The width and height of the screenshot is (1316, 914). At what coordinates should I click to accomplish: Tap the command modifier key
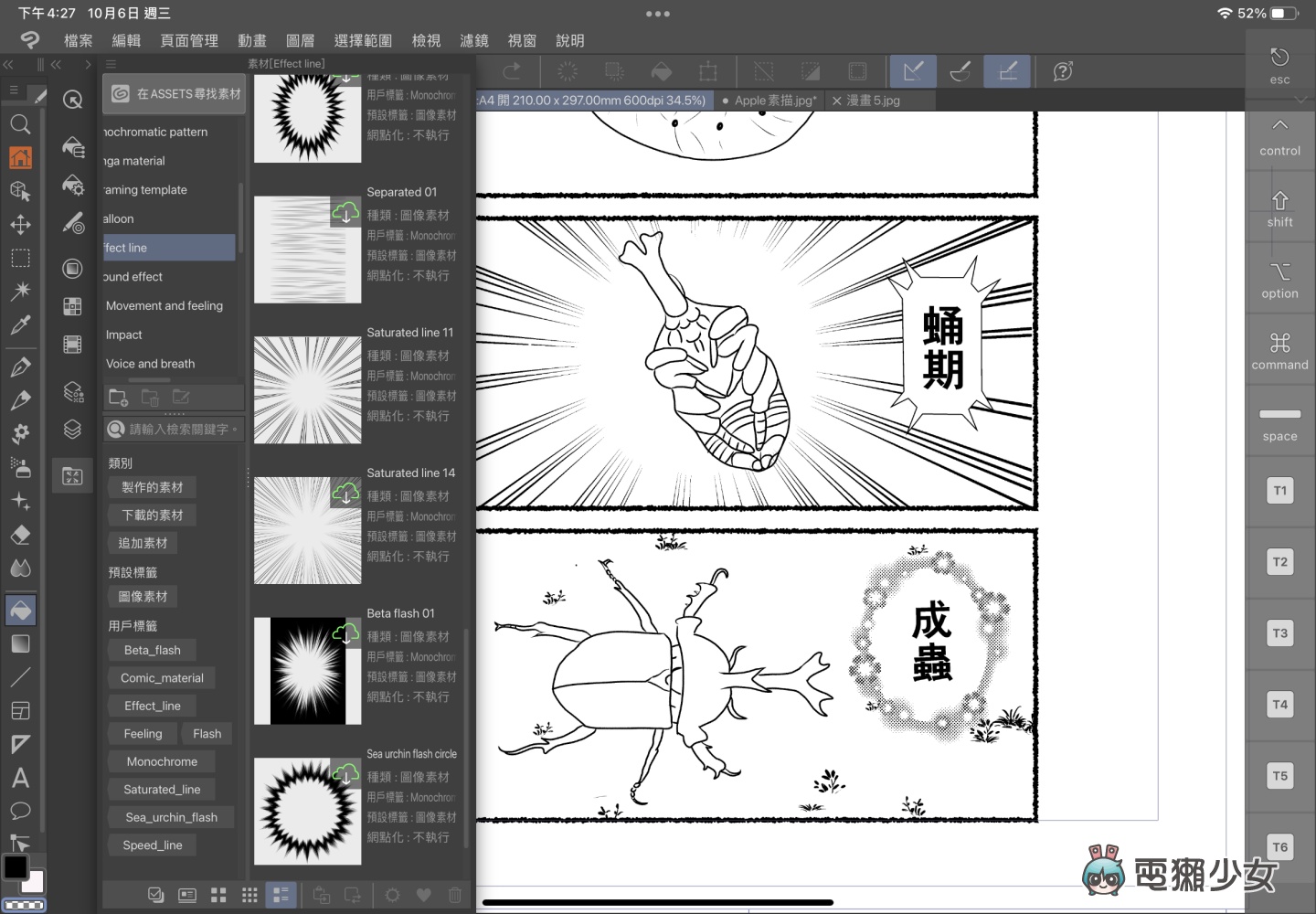[1279, 351]
